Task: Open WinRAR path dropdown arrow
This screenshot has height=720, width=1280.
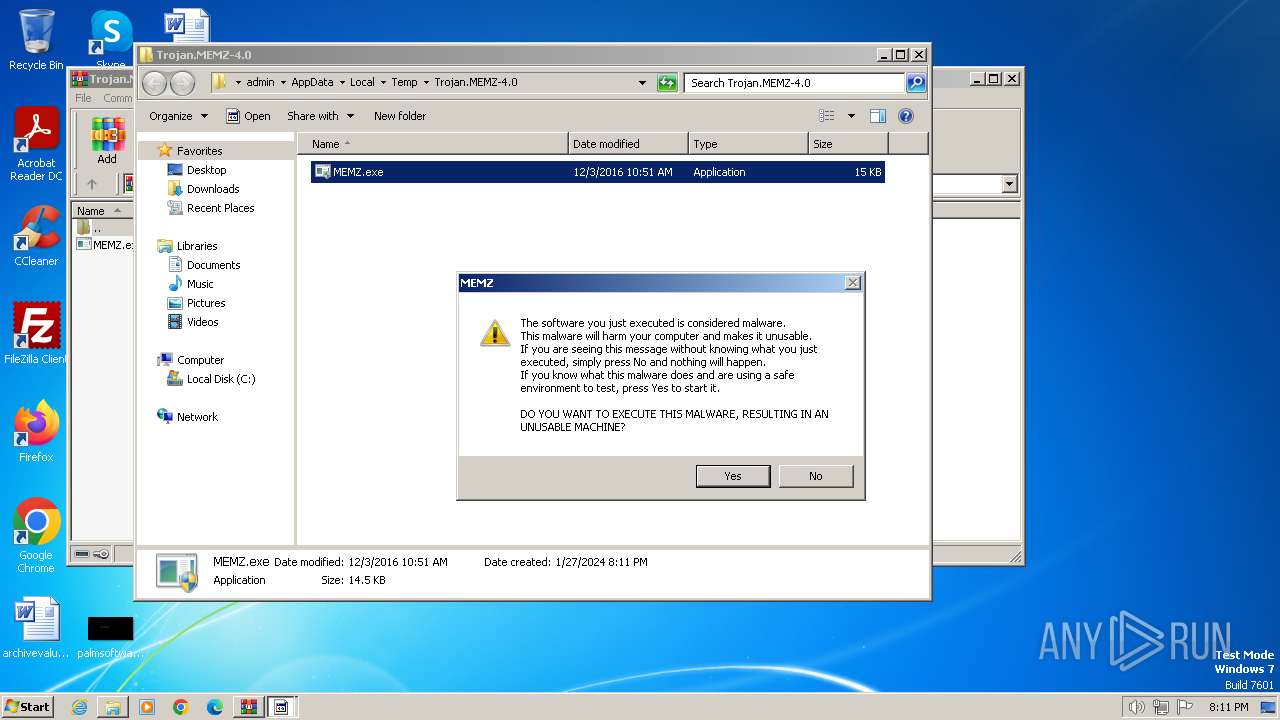Action: (x=1009, y=184)
